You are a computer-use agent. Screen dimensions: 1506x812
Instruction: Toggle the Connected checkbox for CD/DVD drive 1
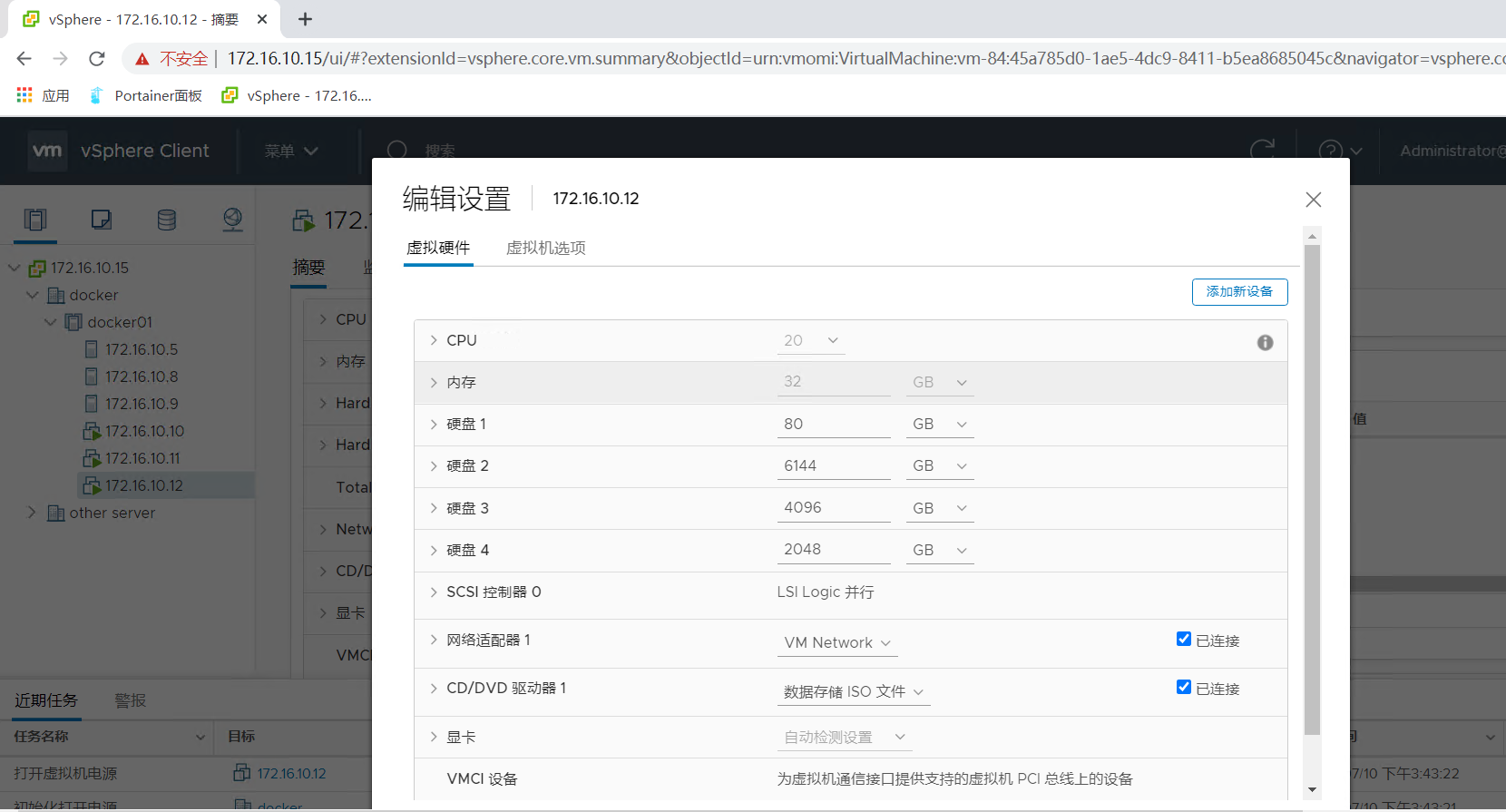click(1184, 687)
